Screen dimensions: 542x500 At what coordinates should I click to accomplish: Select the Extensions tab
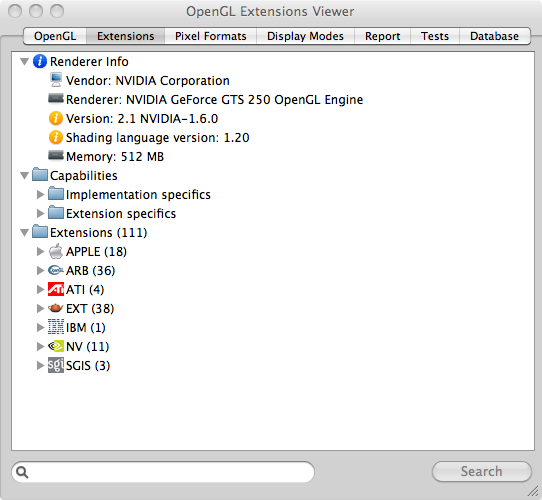point(125,36)
